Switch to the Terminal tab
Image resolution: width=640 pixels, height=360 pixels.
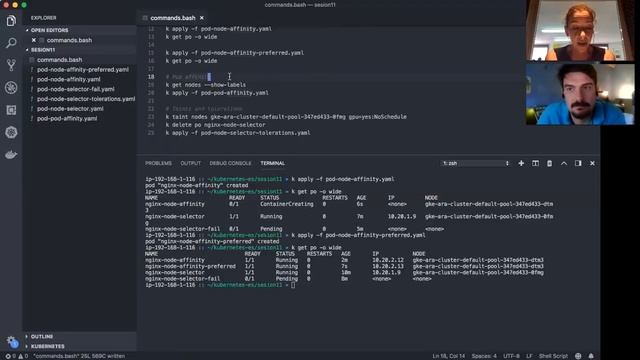pos(272,163)
